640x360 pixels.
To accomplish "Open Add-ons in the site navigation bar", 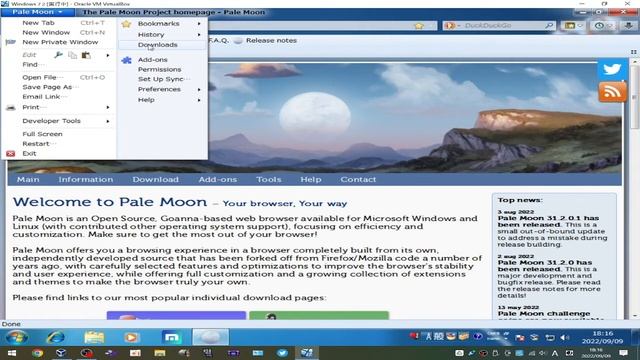I will 218,180.
